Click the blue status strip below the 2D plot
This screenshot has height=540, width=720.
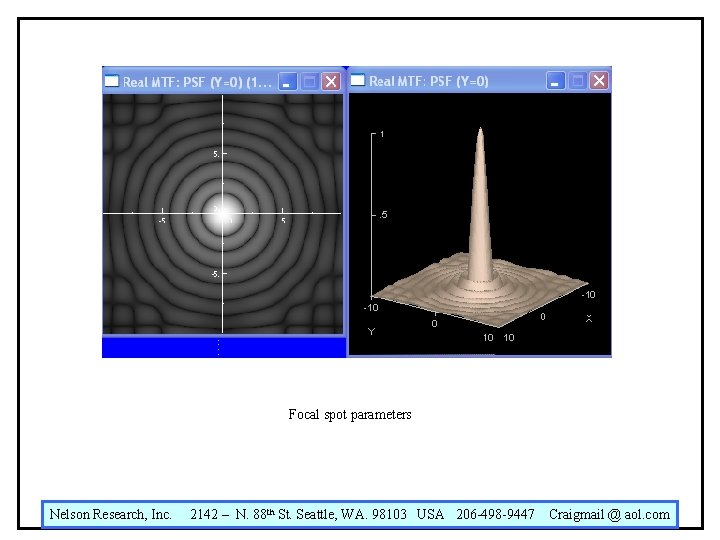click(x=224, y=347)
